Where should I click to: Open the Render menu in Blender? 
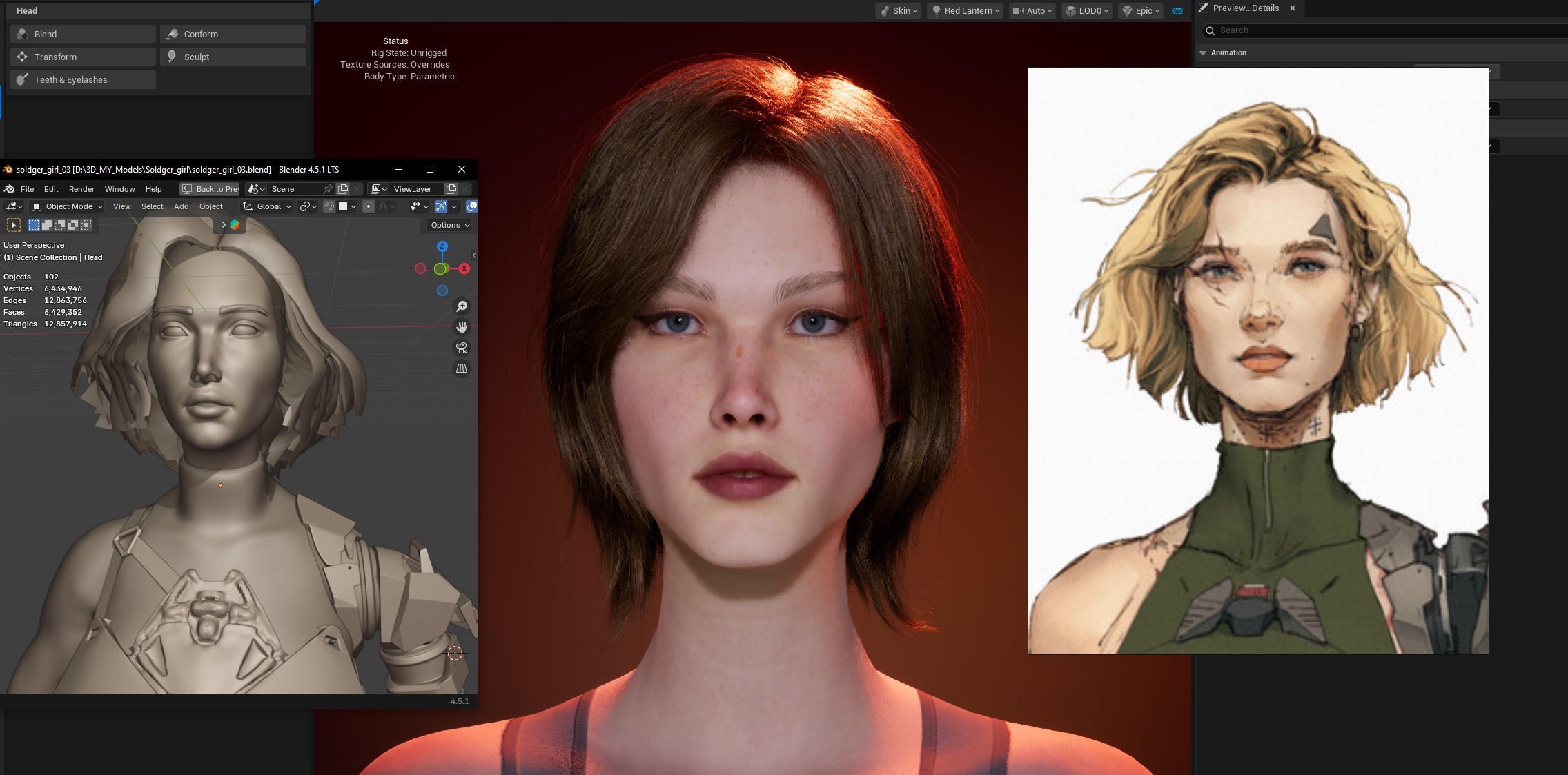pos(81,189)
